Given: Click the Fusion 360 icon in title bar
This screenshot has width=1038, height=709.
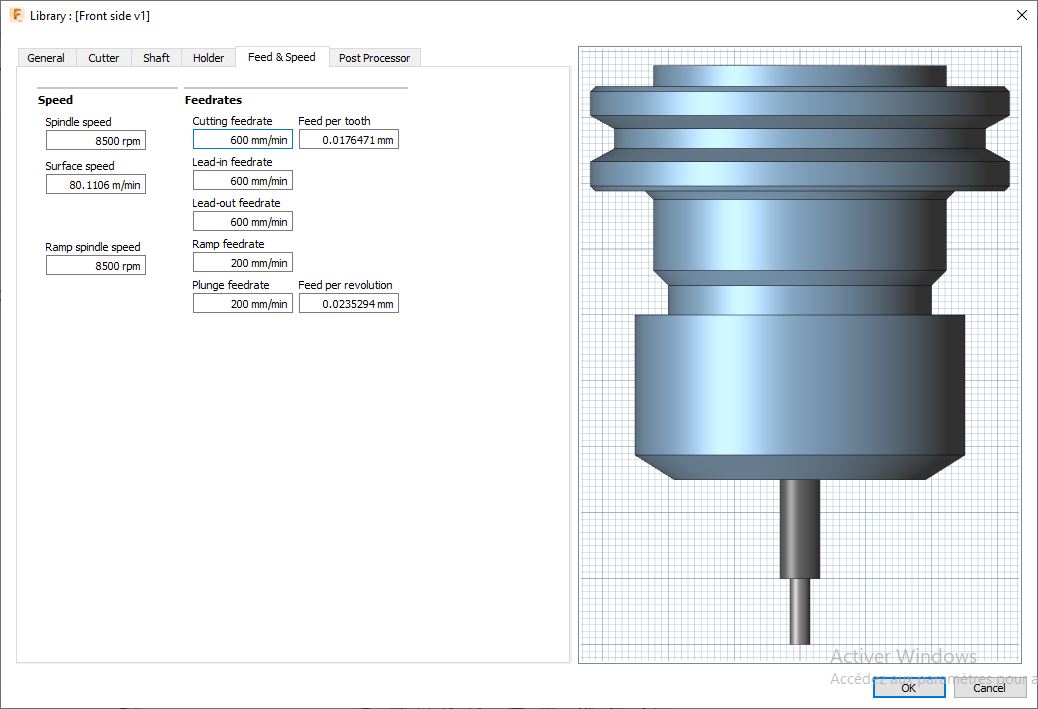Looking at the screenshot, I should (16, 16).
